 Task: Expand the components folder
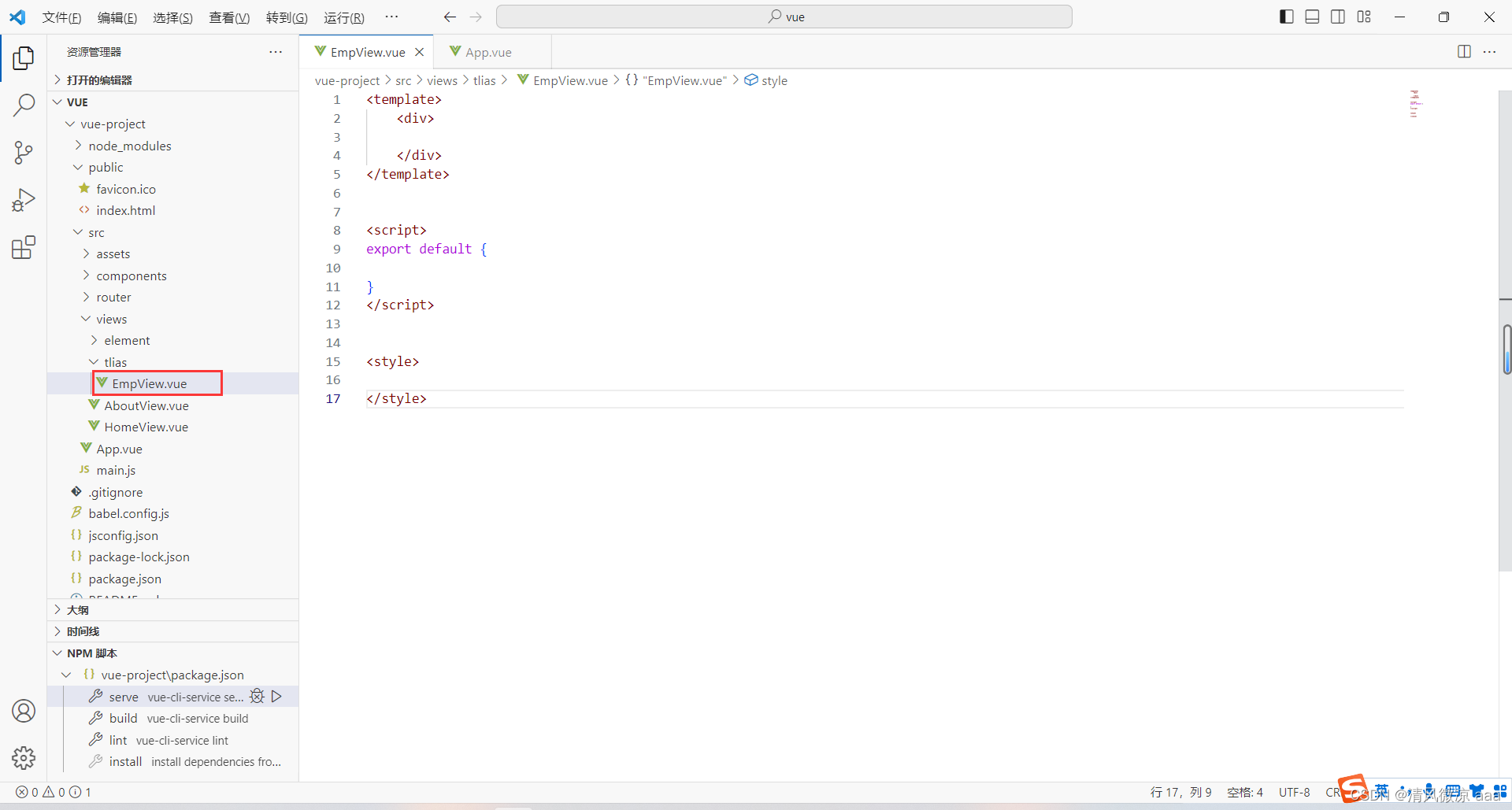click(x=173, y=276)
